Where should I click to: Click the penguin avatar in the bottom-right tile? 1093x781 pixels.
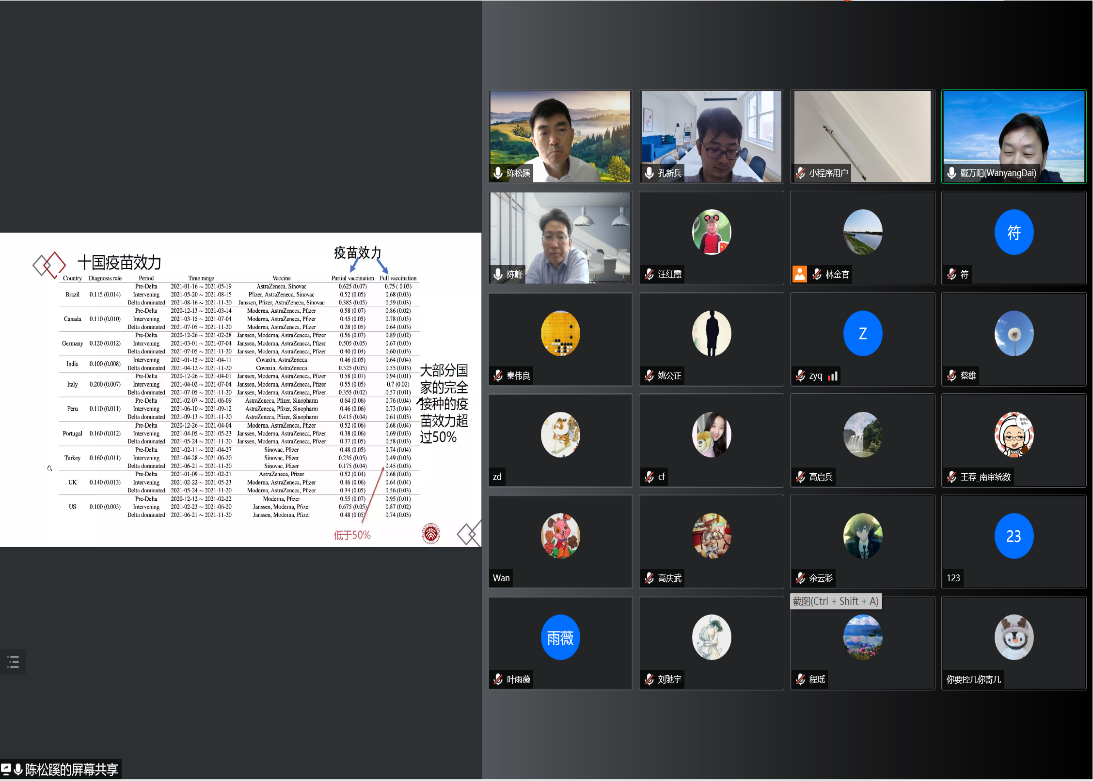click(x=1013, y=637)
